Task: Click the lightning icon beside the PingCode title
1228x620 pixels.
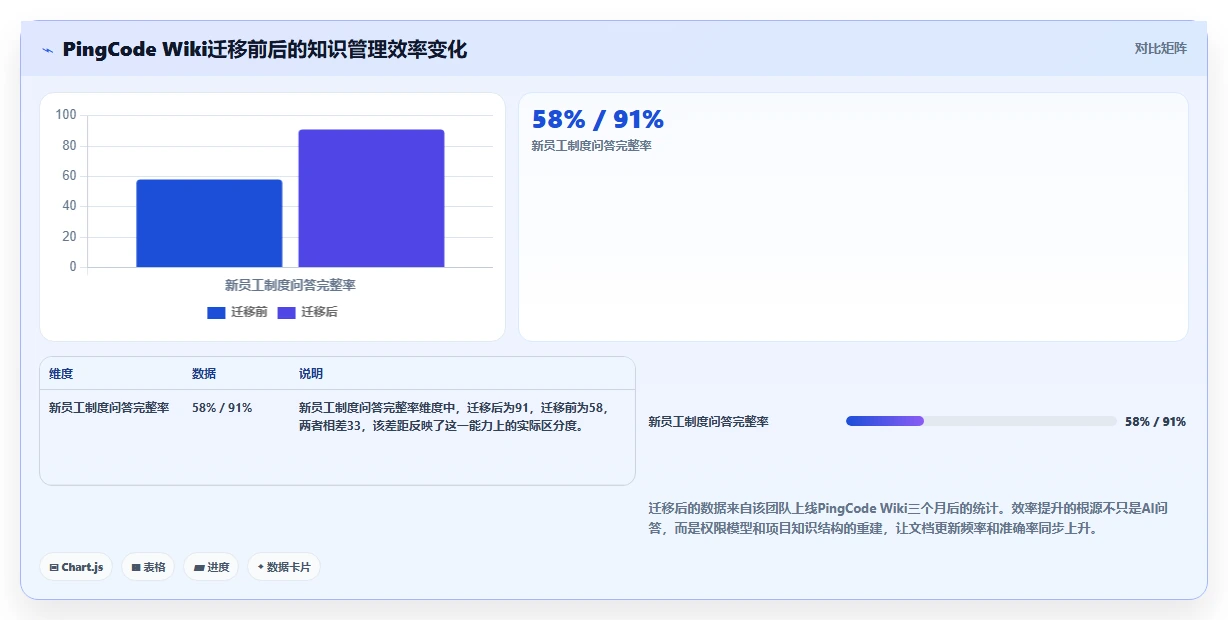Action: click(x=47, y=50)
